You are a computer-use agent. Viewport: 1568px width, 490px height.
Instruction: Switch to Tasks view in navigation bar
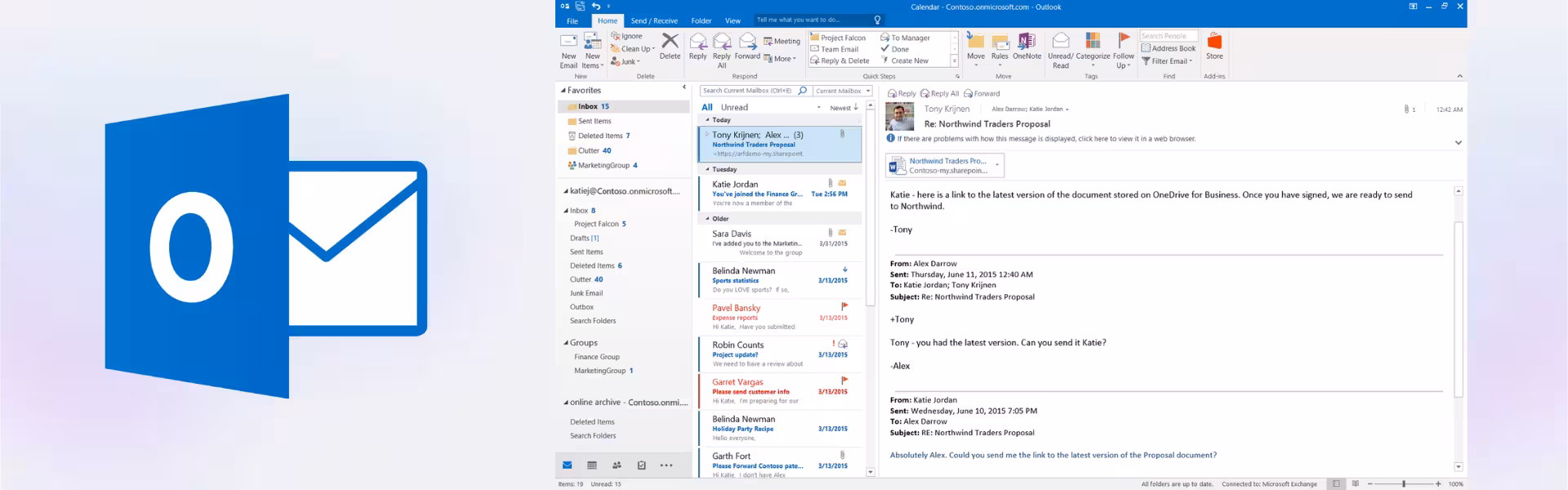pos(642,465)
